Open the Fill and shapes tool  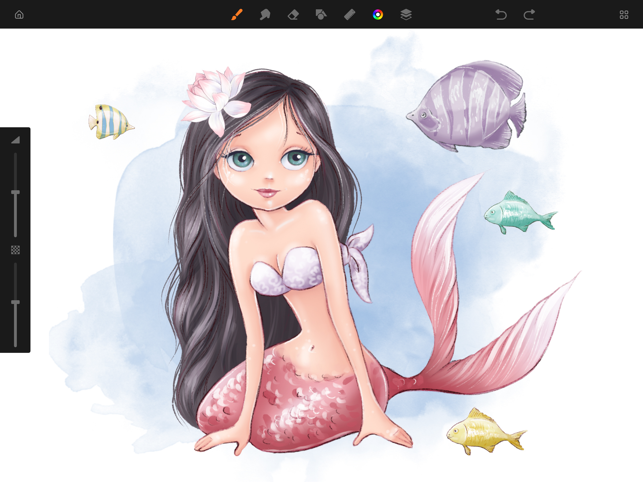[x=321, y=15]
